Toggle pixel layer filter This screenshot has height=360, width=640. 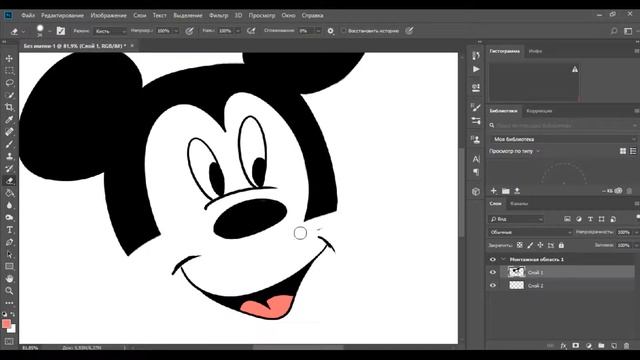[567, 219]
